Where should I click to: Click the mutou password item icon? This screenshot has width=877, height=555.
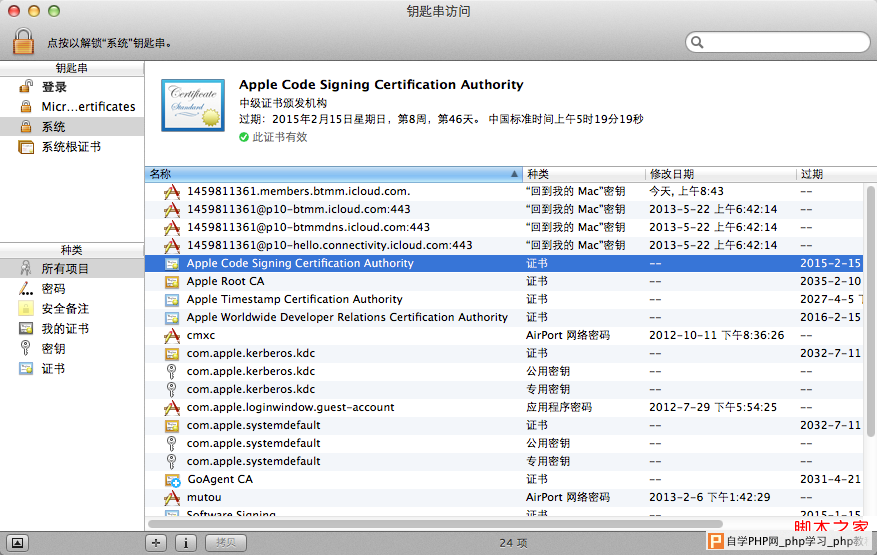(172, 497)
